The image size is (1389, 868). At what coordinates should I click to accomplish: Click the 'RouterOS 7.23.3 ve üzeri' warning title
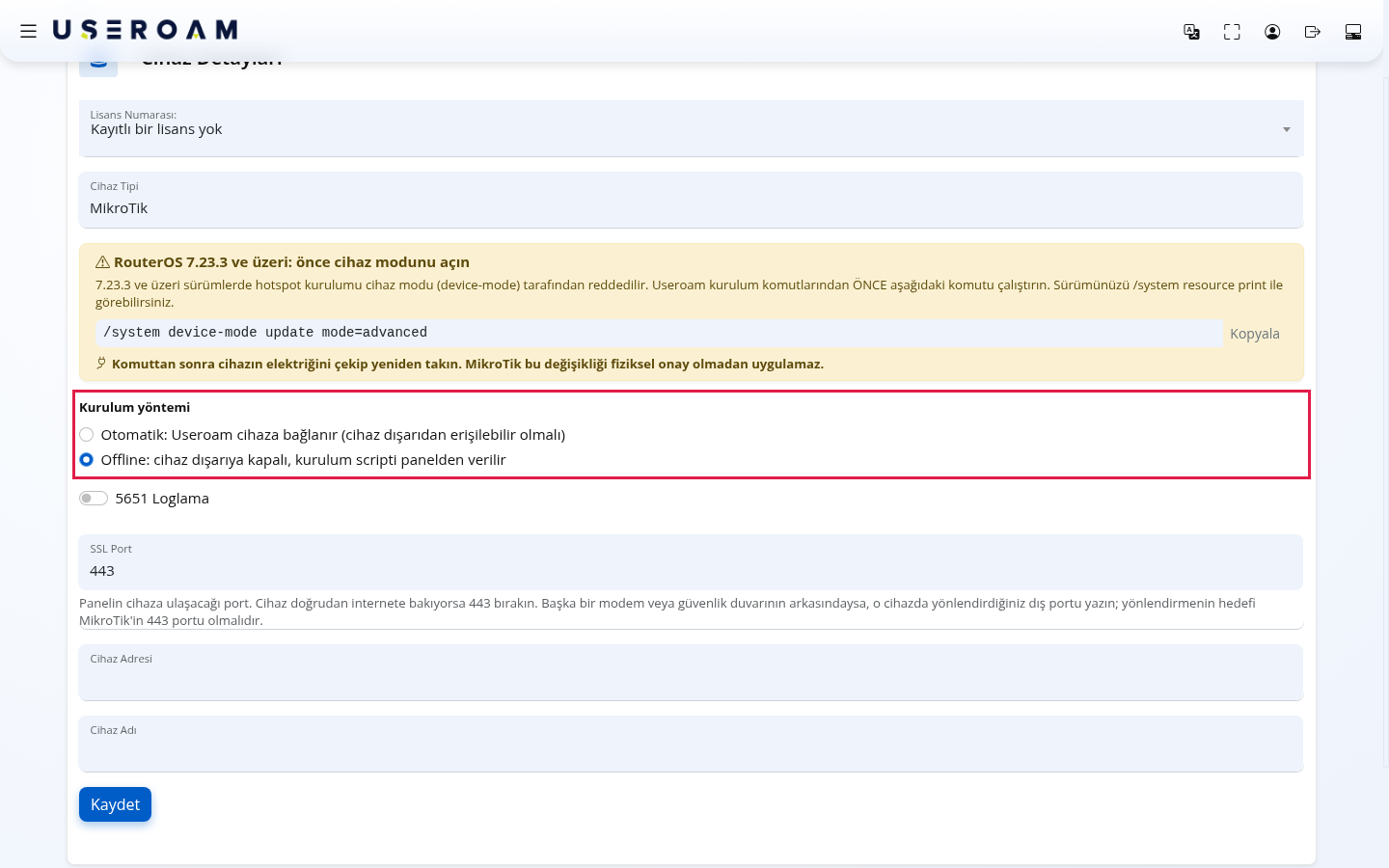[291, 262]
